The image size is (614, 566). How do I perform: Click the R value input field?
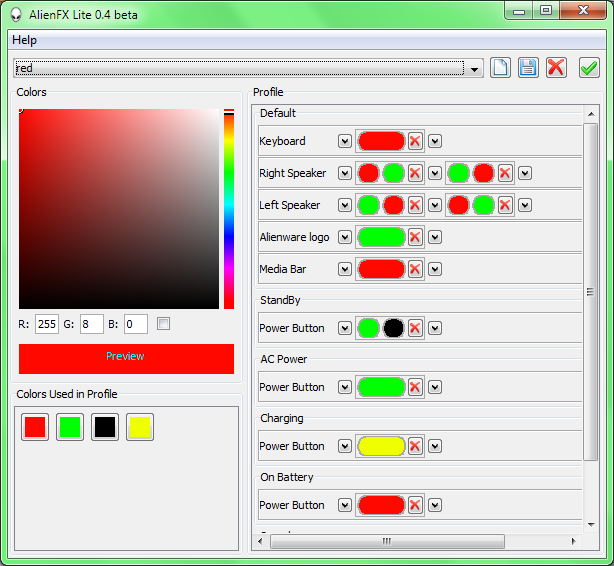[x=47, y=324]
